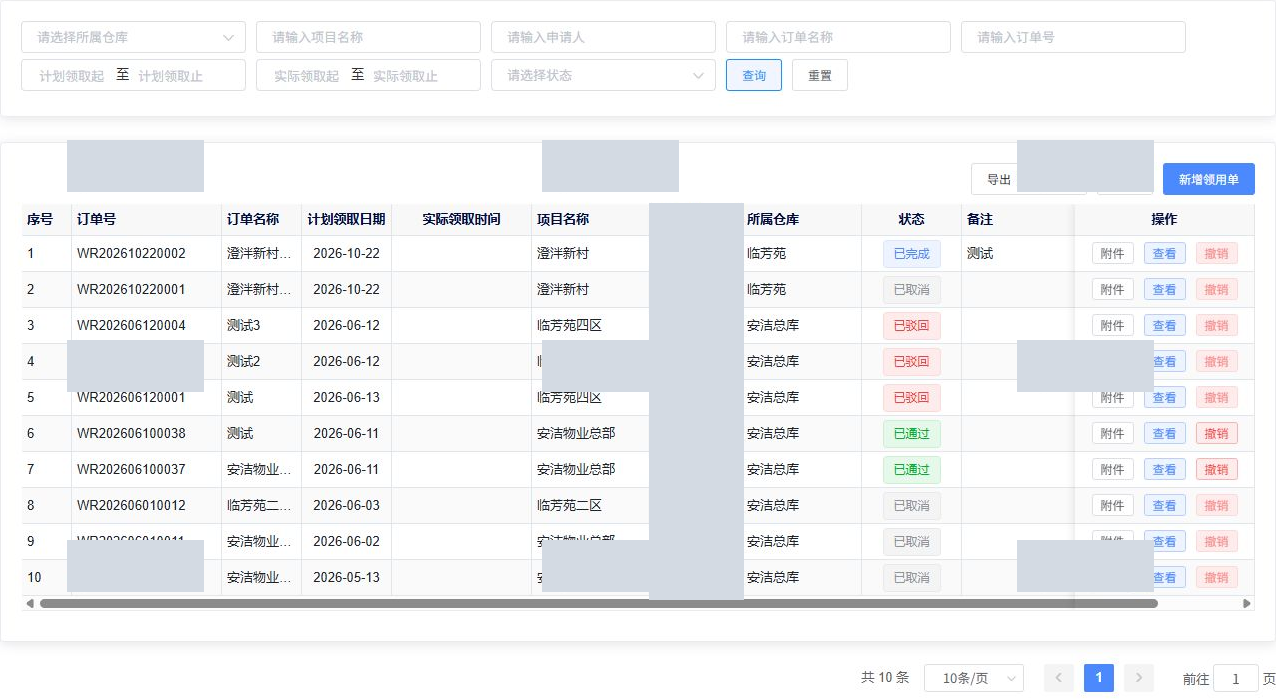Image resolution: width=1276 pixels, height=700 pixels.
Task: View details of order WR202610220001
Action: pyautogui.click(x=1165, y=290)
